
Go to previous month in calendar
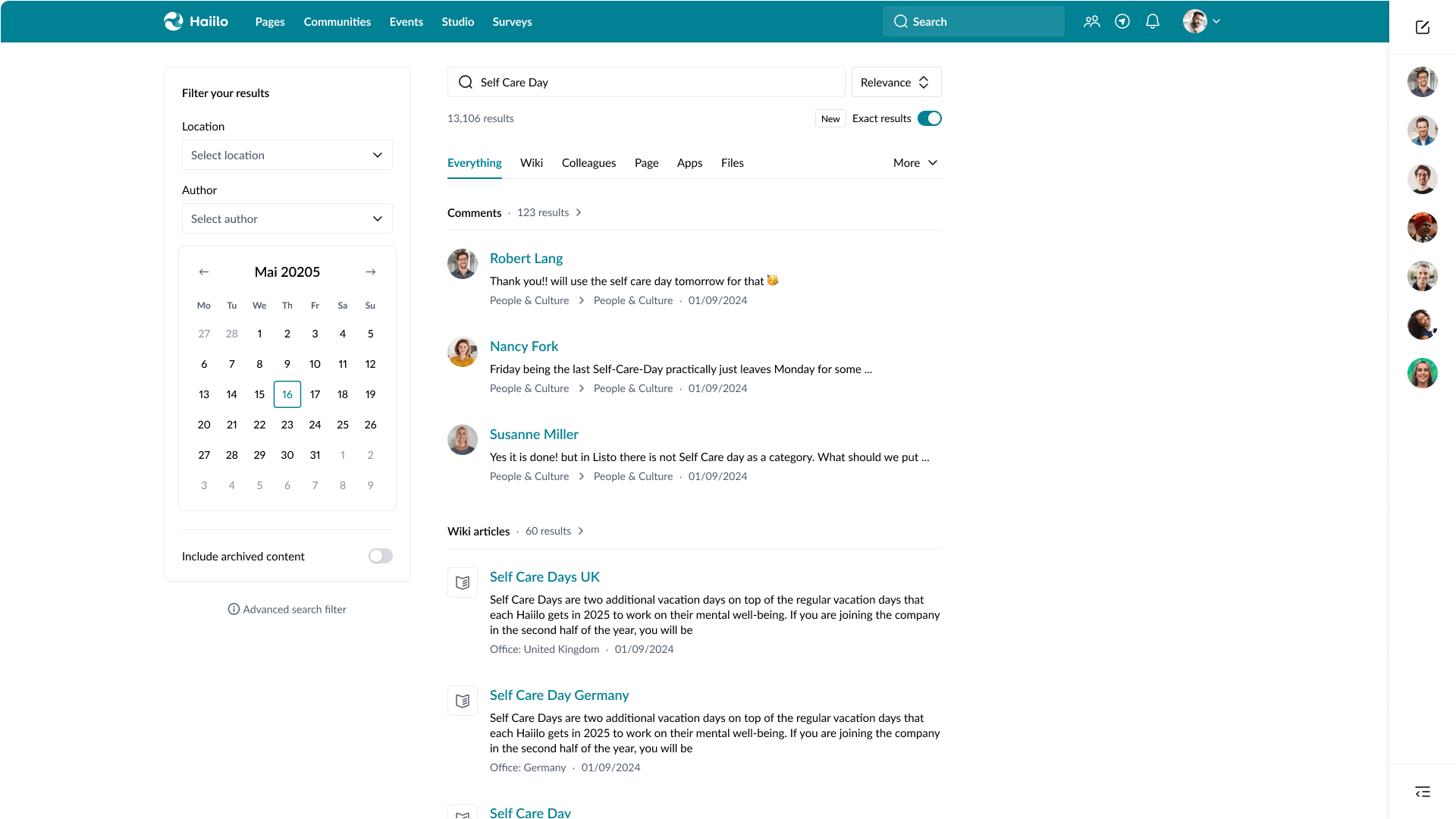pos(204,271)
